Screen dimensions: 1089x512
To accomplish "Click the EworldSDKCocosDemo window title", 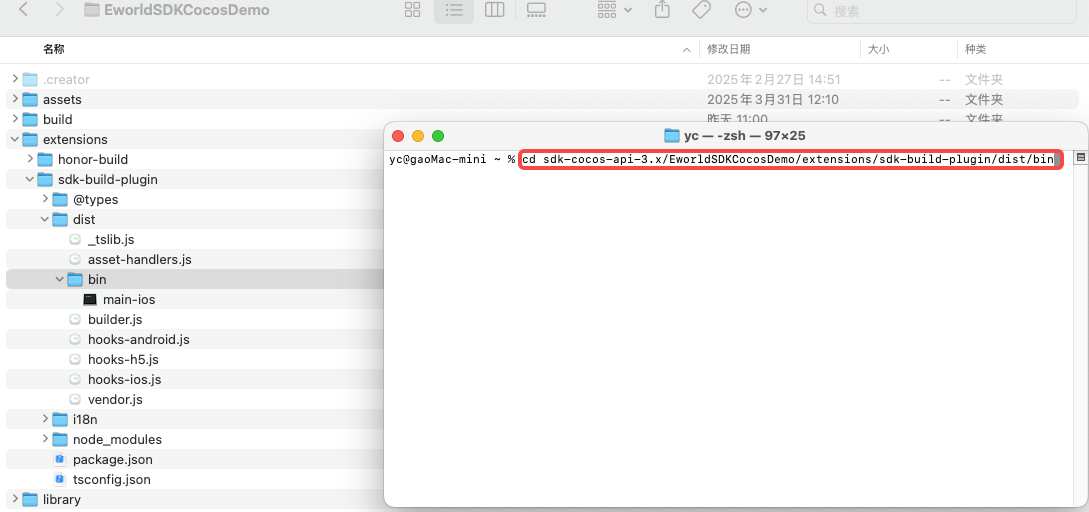I will click(186, 10).
